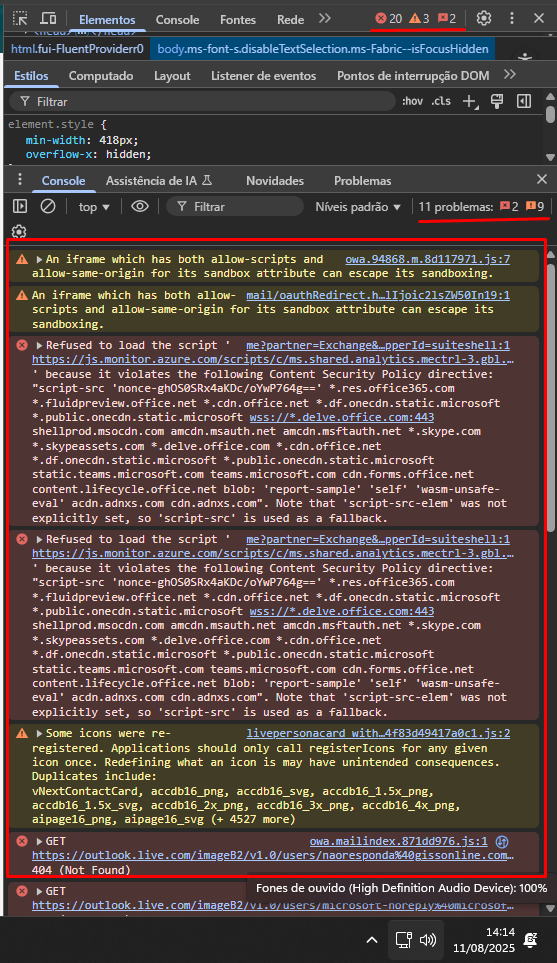557x963 pixels.
Task: Click the overflow-x value hidden
Action: coord(126,154)
